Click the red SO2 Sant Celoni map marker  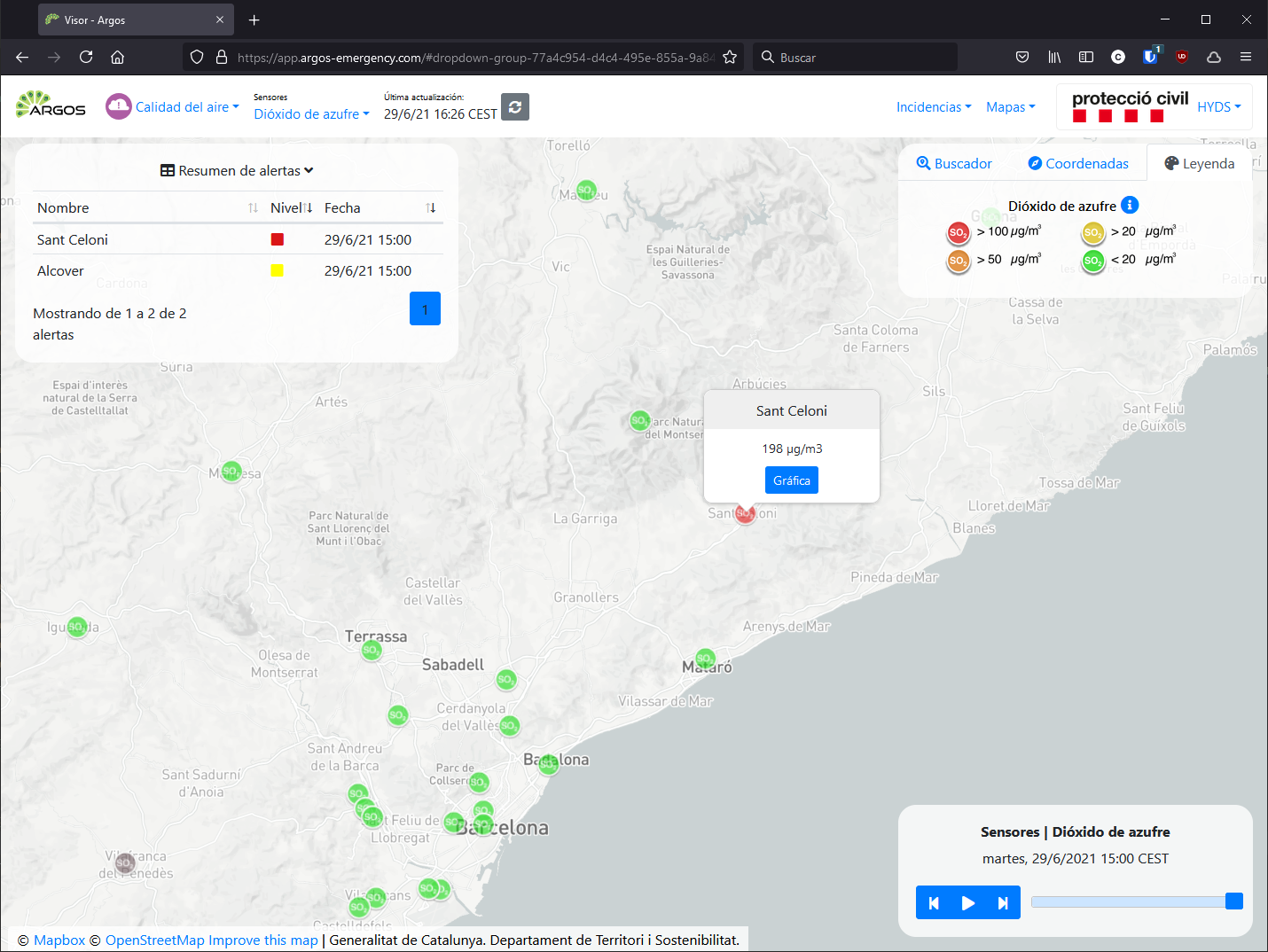click(745, 513)
